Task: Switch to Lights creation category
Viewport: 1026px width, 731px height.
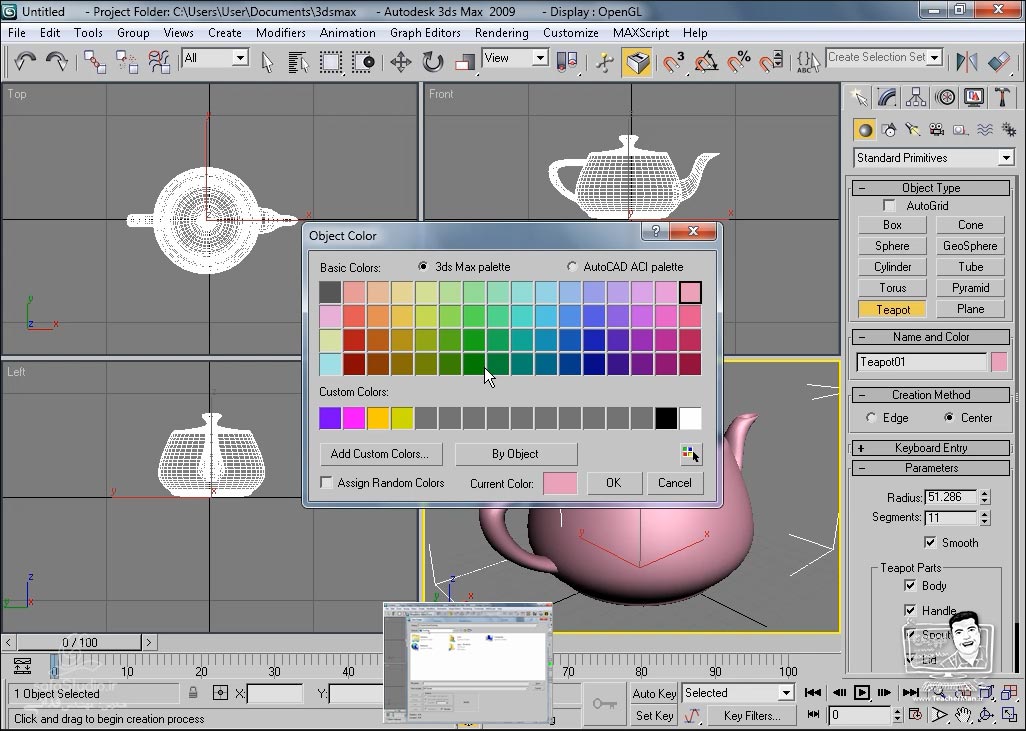Action: pos(913,130)
